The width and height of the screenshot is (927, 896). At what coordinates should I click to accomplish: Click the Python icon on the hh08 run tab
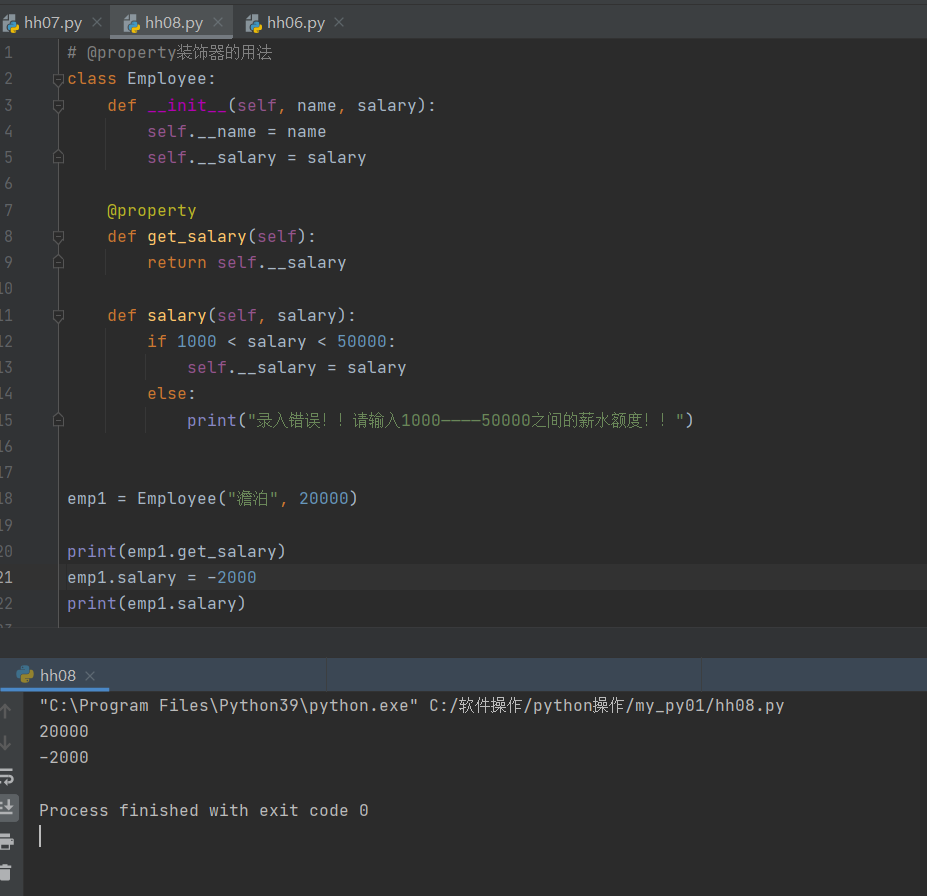[x=25, y=674]
